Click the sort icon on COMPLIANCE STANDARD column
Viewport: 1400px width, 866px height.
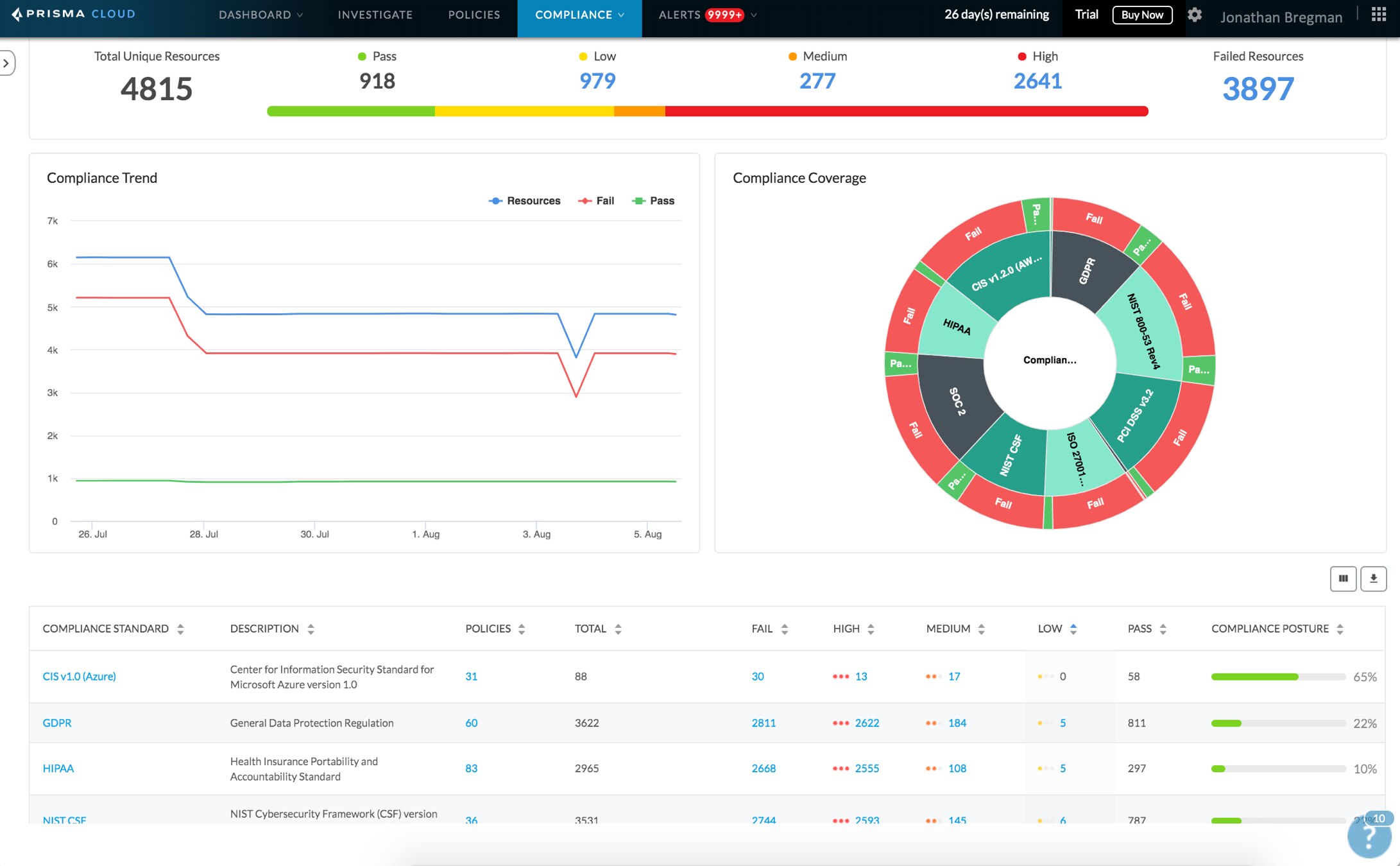click(180, 627)
